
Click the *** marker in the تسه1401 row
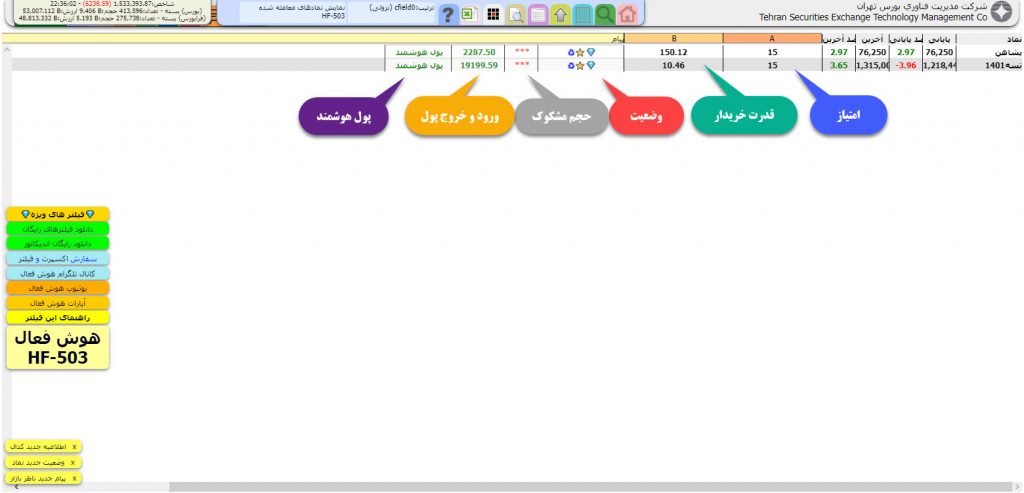[522, 65]
